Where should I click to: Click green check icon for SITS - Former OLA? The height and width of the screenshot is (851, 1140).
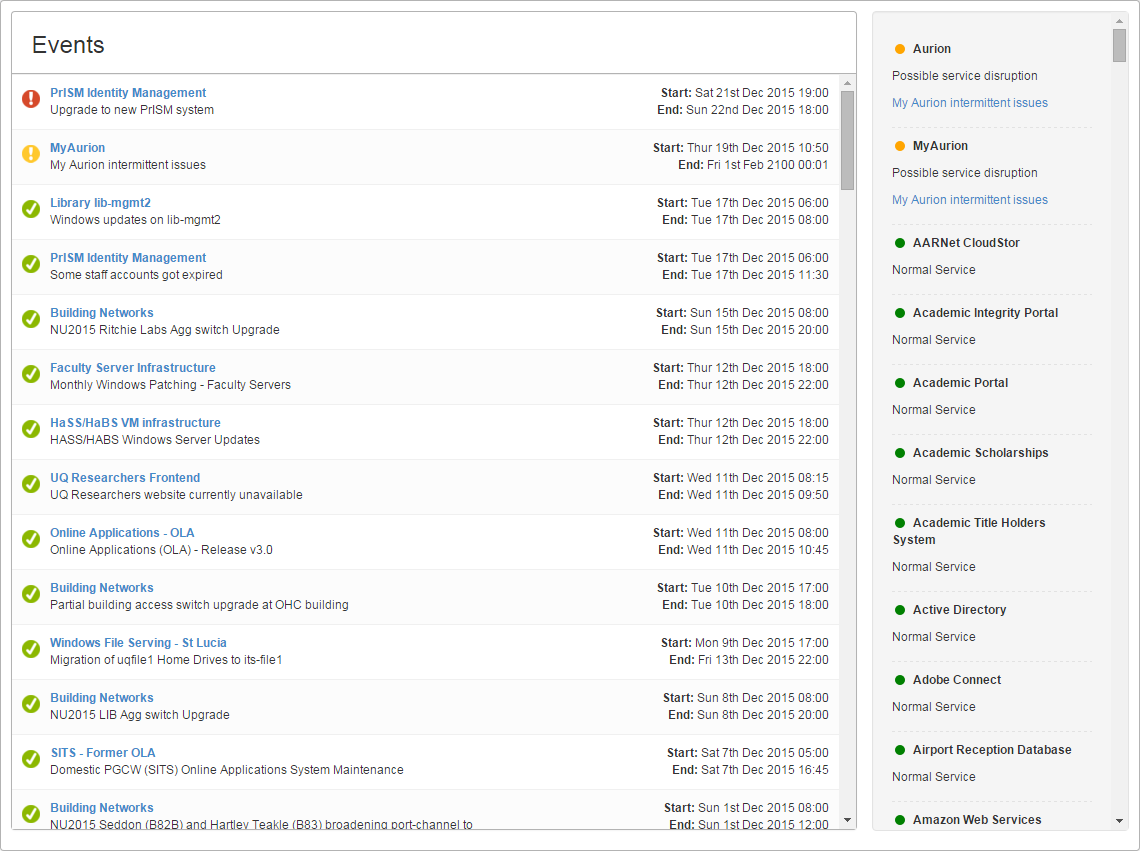point(31,759)
